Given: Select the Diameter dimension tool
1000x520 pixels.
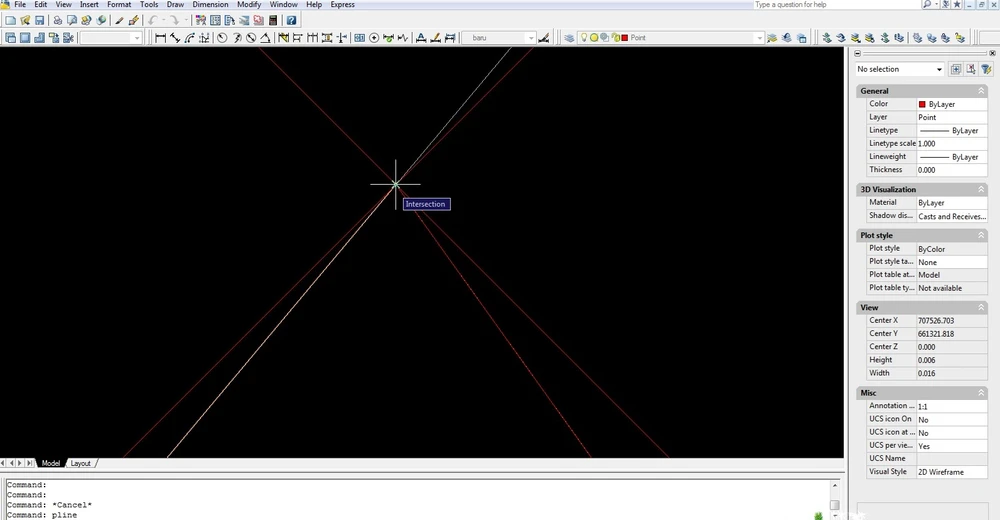Looking at the screenshot, I should tap(251, 38).
